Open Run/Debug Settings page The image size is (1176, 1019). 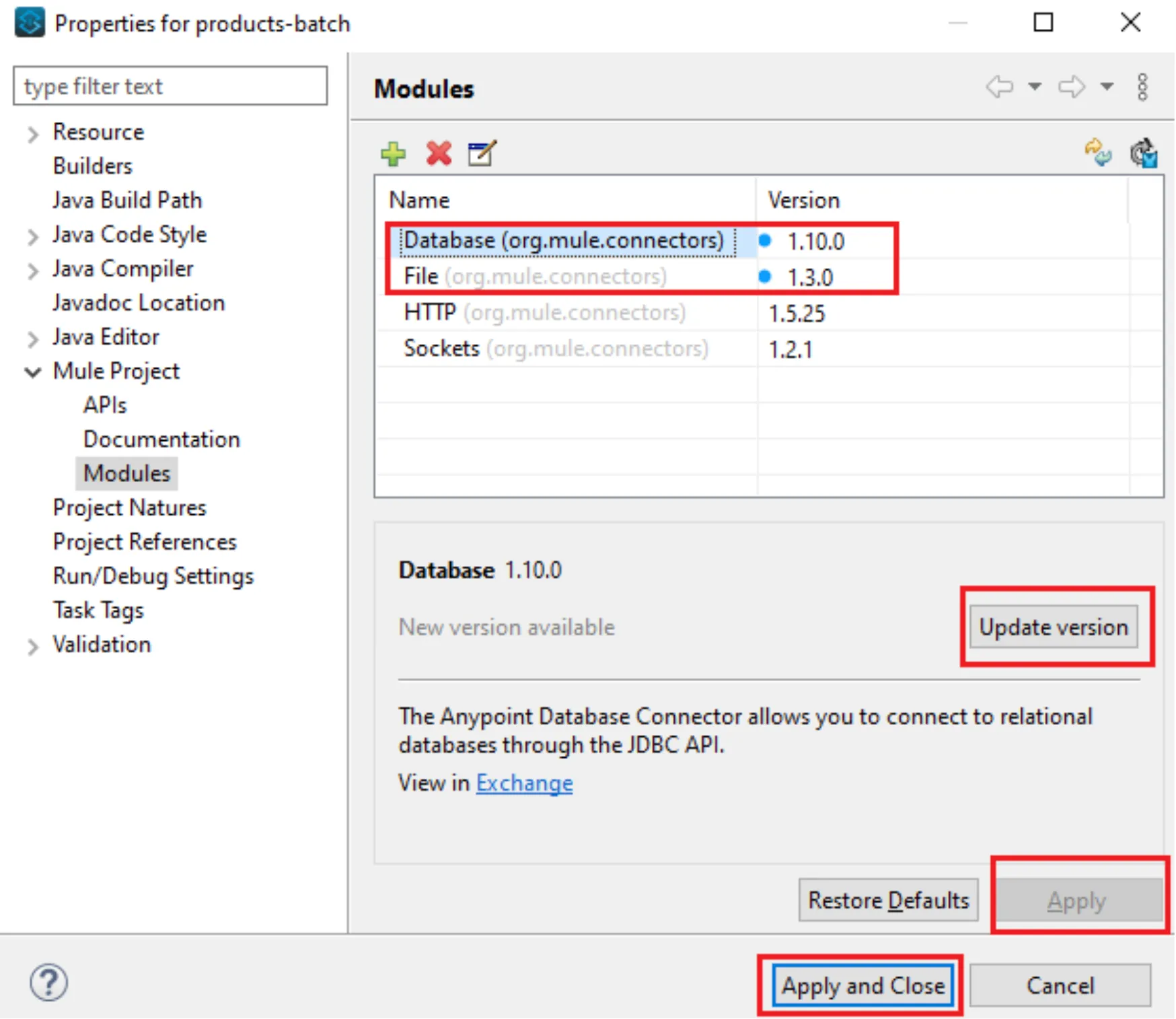click(x=153, y=576)
